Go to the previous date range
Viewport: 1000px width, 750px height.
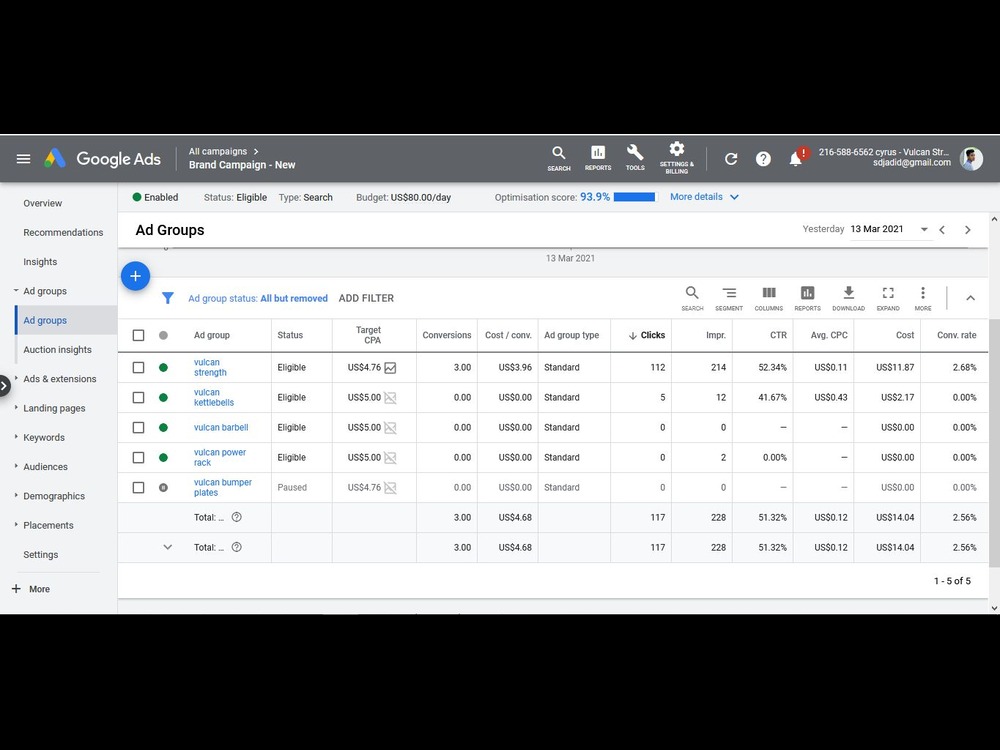pyautogui.click(x=942, y=230)
